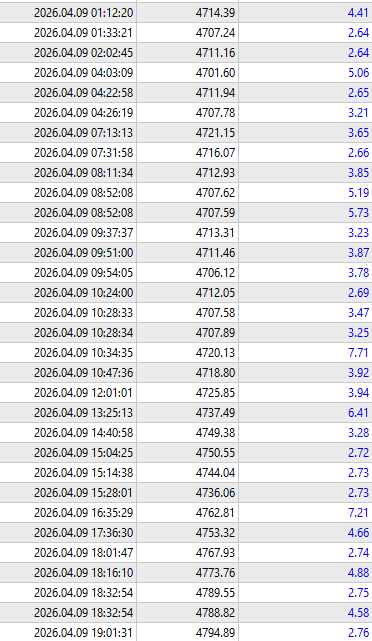Click the 2026.04.09 12:01:01 timestamp
The image size is (372, 641).
pyautogui.click(x=83, y=393)
